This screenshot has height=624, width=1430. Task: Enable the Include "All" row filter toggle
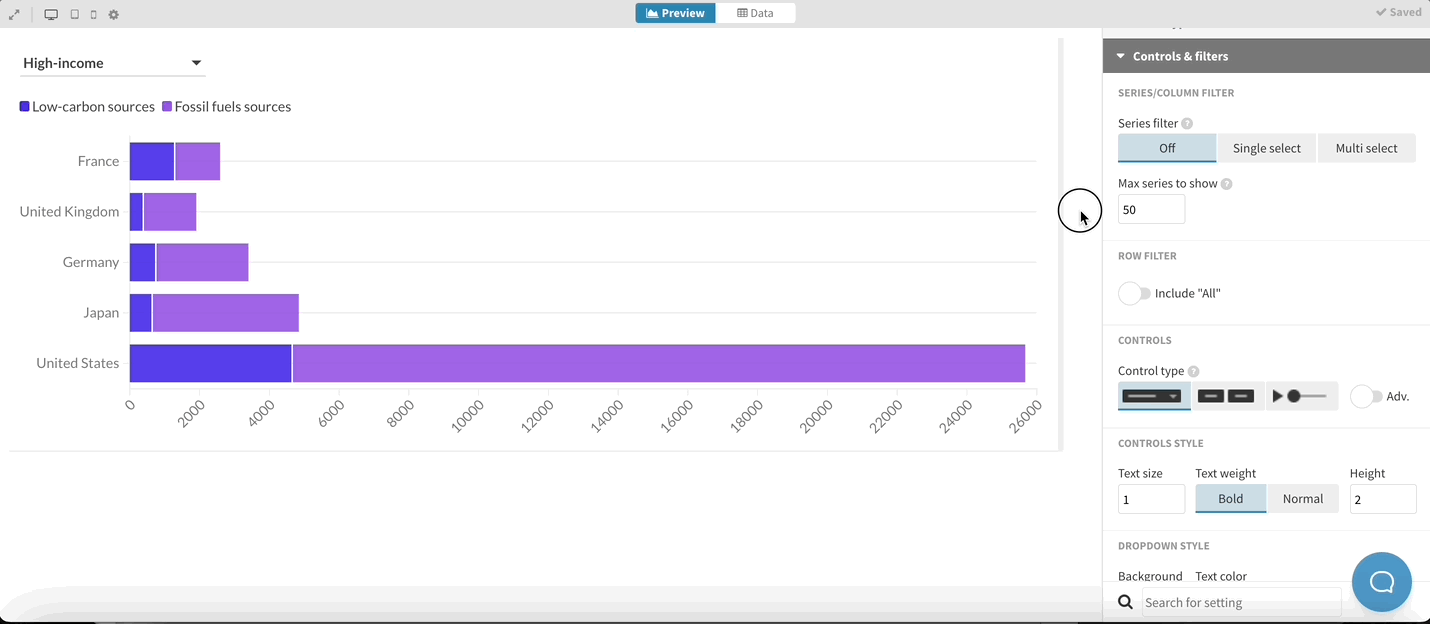pos(1134,293)
